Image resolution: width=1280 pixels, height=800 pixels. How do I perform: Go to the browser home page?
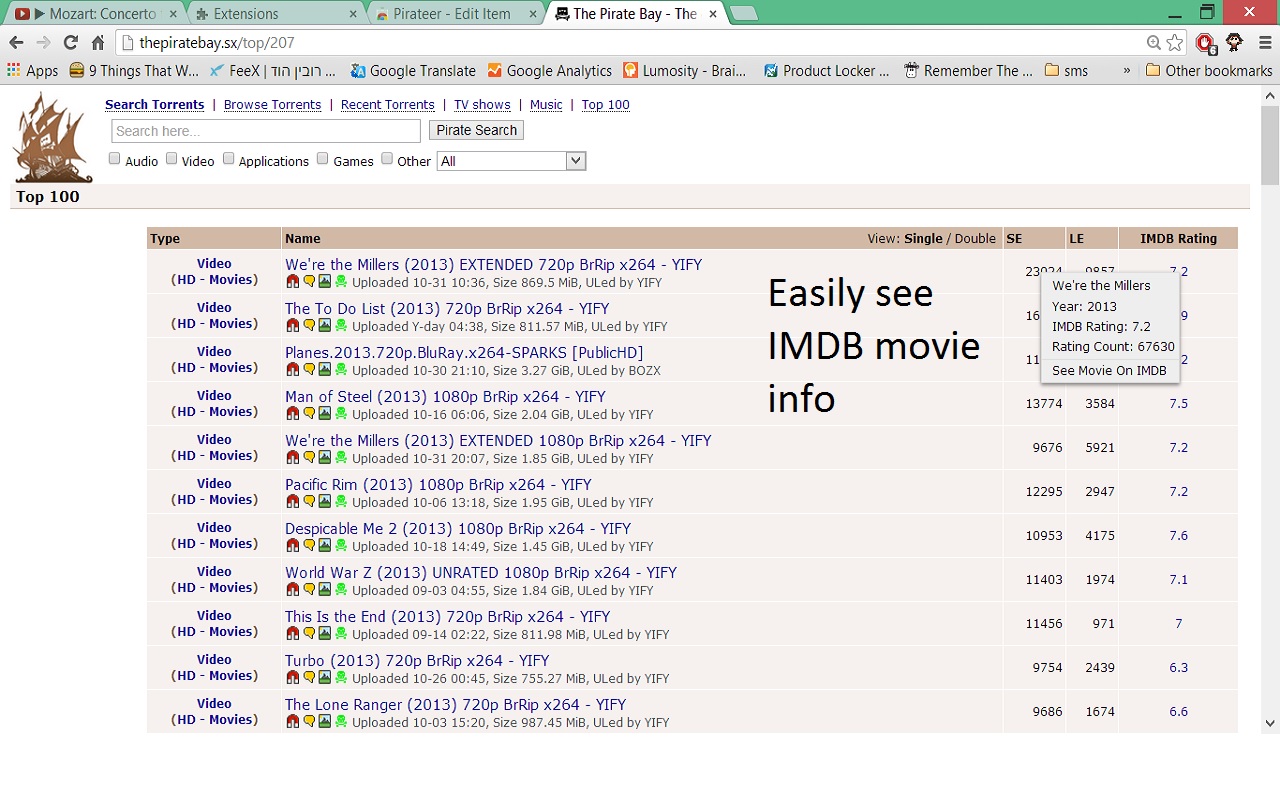point(98,43)
